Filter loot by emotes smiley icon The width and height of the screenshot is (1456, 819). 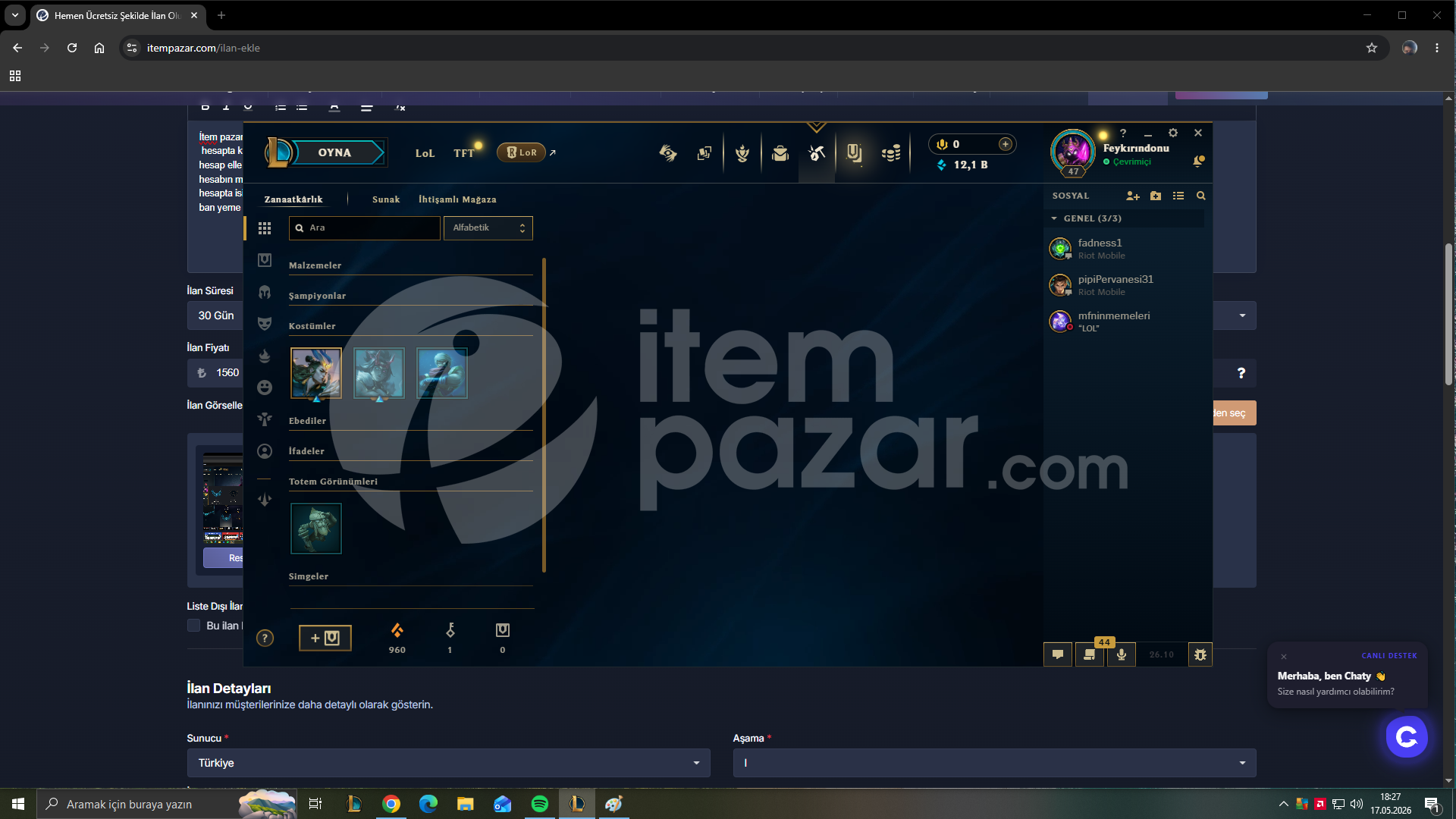pos(265,388)
